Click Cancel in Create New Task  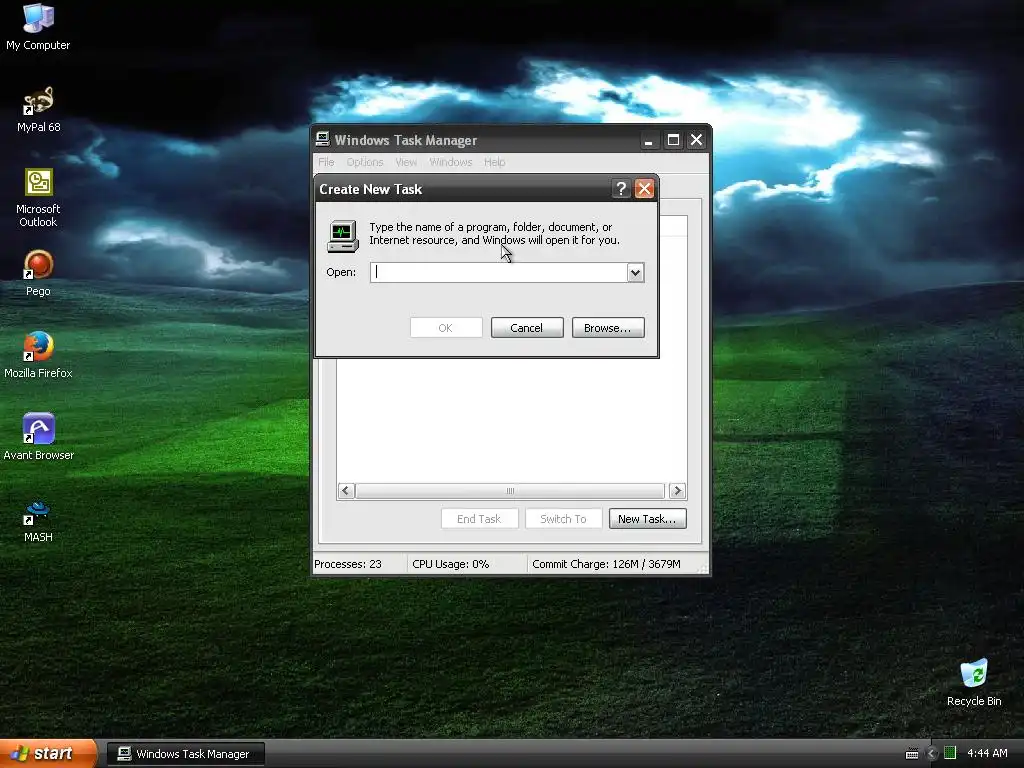[x=526, y=328]
